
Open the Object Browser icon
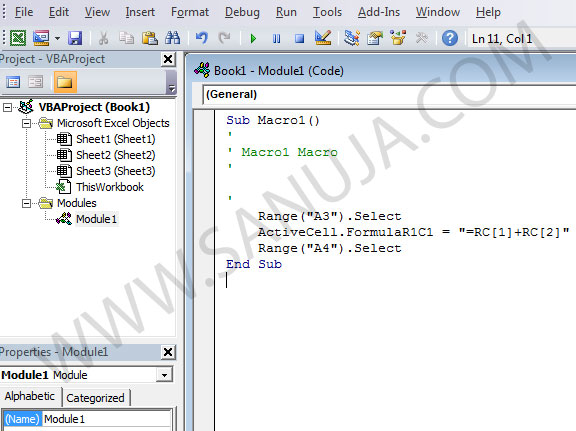pos(398,38)
